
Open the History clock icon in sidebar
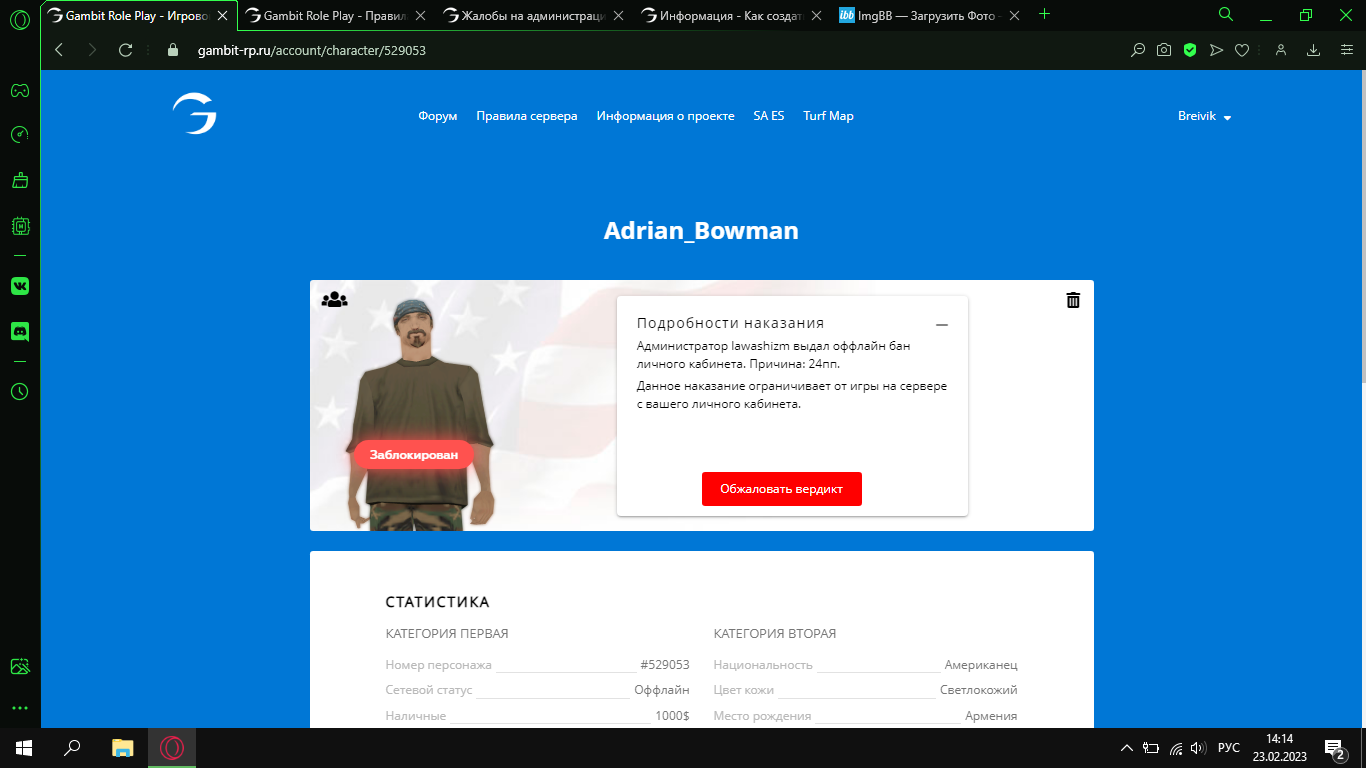coord(19,392)
